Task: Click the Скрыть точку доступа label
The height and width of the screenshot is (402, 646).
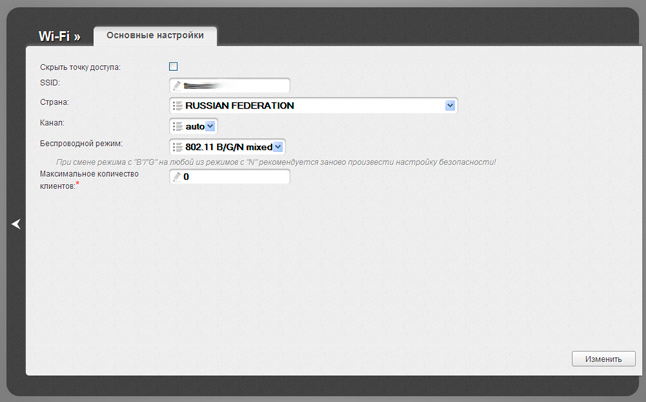Action: (80, 67)
